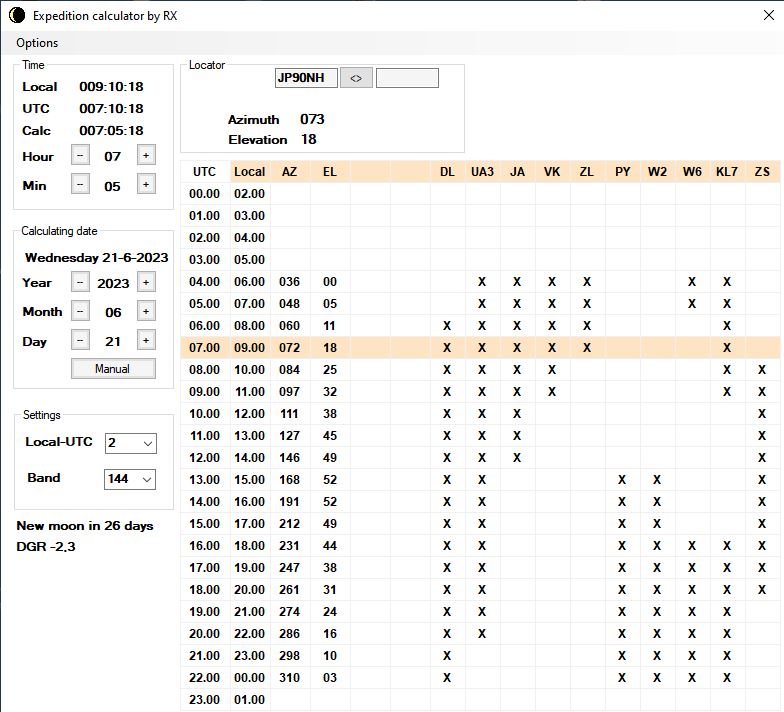Open the Options menu

[x=37, y=43]
